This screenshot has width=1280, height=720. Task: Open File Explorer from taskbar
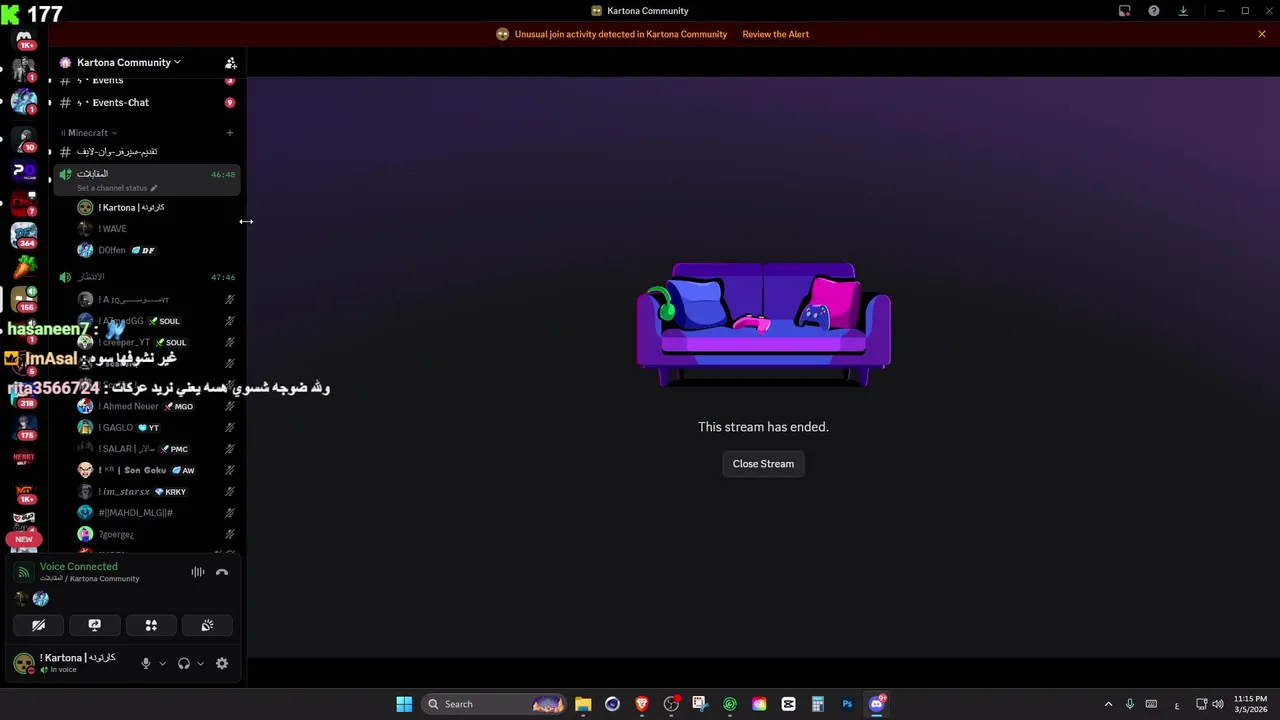pyautogui.click(x=583, y=704)
